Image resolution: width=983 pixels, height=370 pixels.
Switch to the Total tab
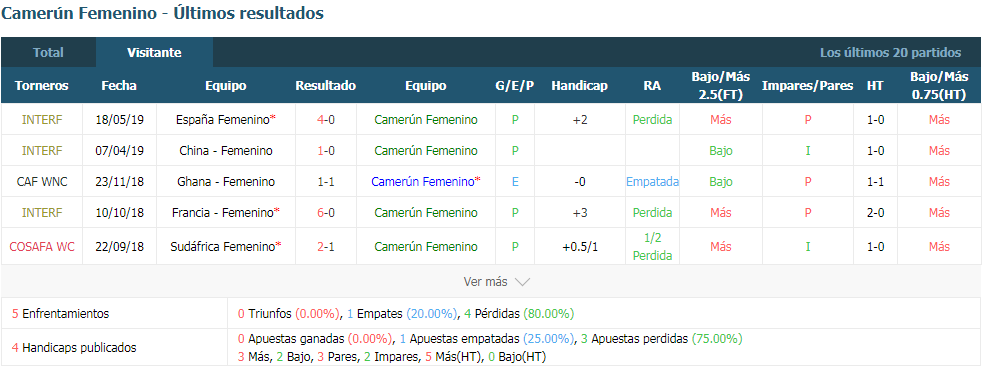[48, 53]
